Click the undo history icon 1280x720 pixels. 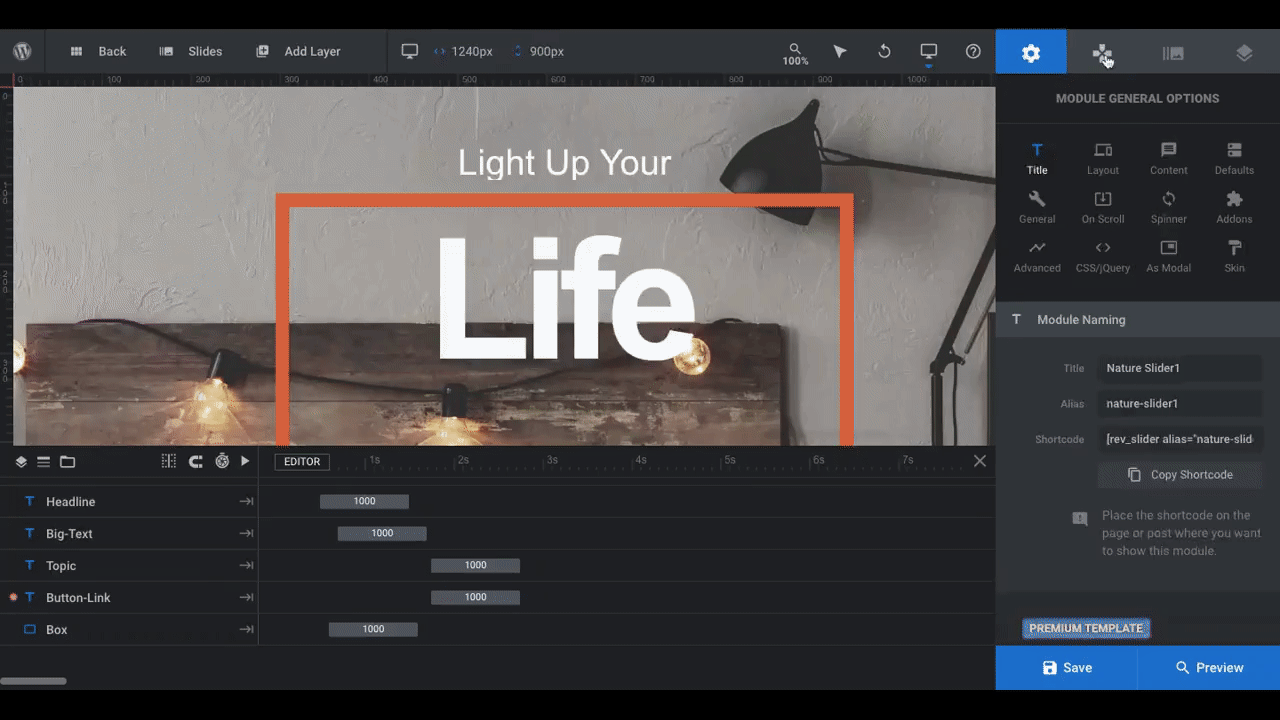[x=884, y=51]
